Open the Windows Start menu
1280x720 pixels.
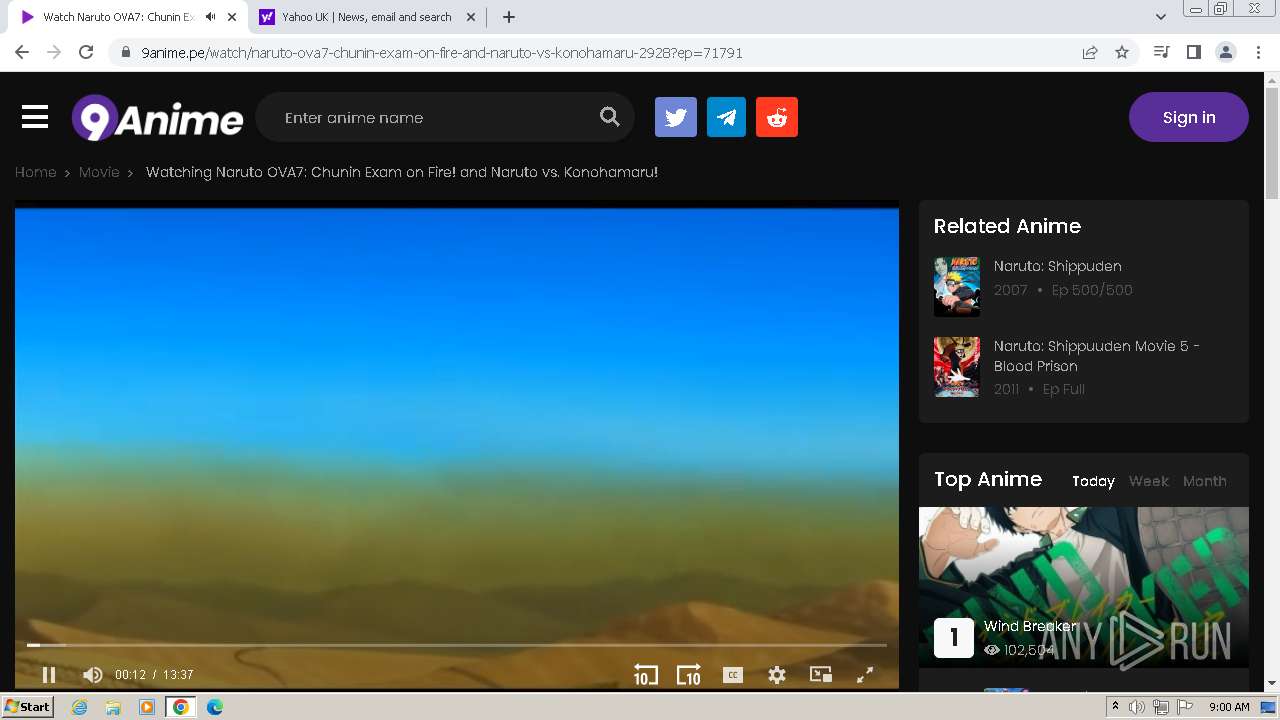coord(28,707)
